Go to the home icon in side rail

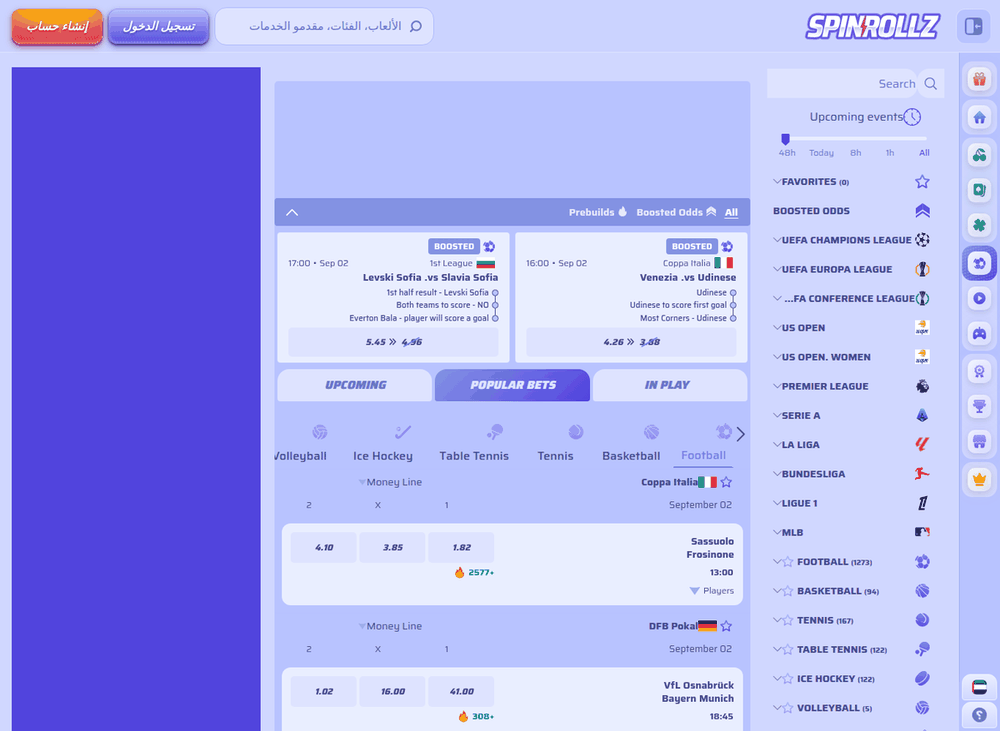979,117
